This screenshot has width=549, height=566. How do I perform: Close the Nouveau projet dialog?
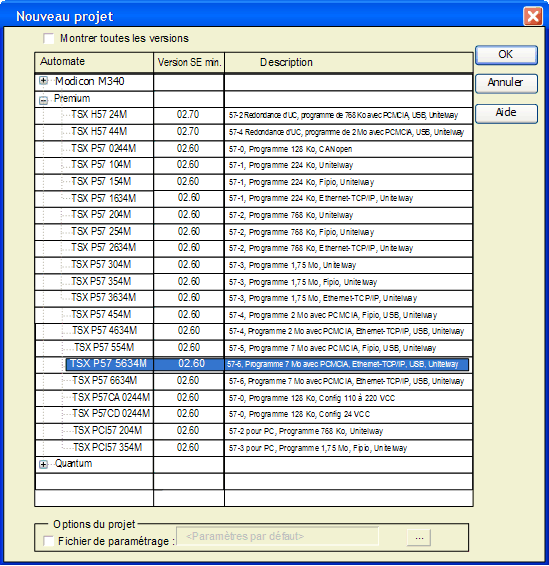point(533,16)
